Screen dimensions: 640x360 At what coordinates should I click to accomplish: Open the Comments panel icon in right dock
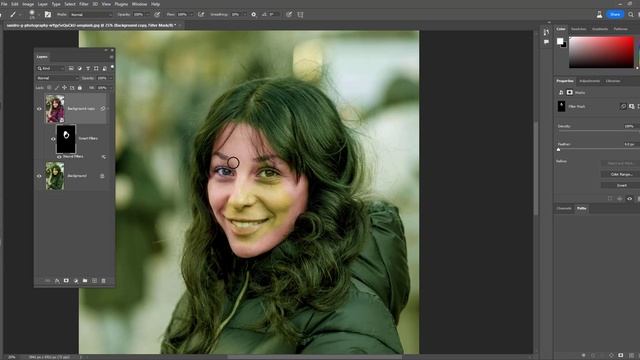point(546,42)
